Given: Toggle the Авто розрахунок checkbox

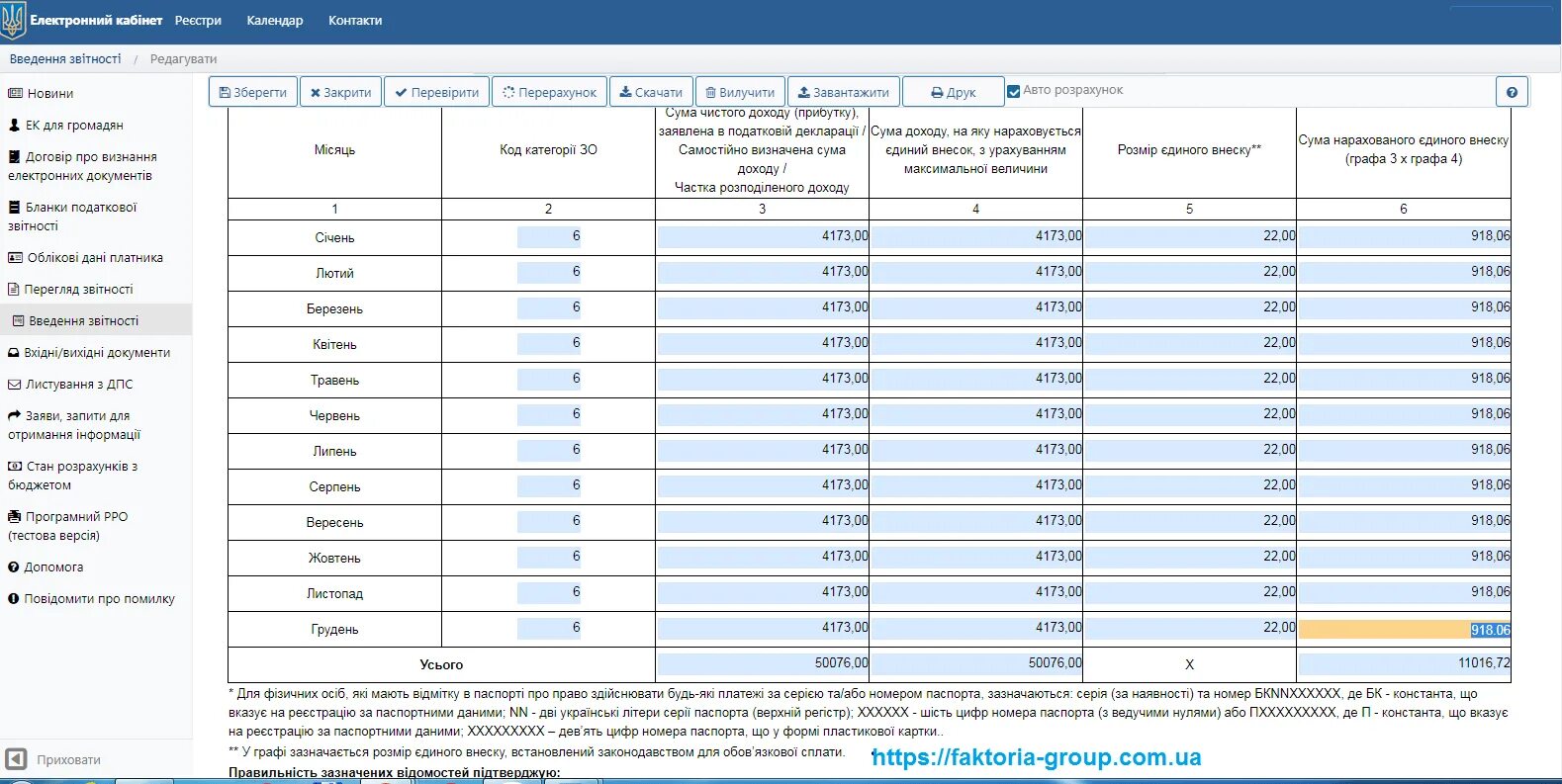Looking at the screenshot, I should [1013, 91].
